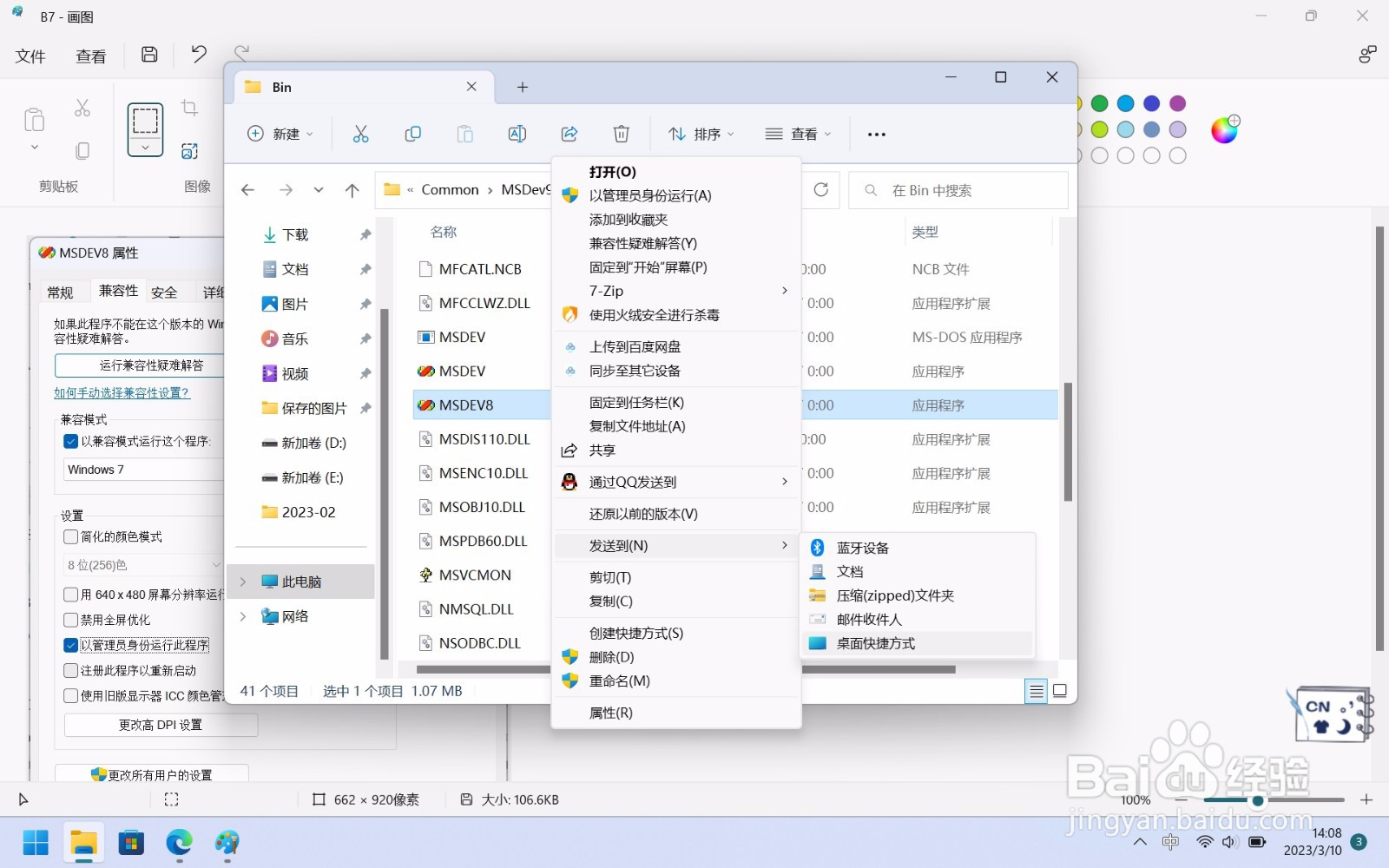The height and width of the screenshot is (868, 1389).
Task: Enable reduced color mode checkbox
Action: pyautogui.click(x=71, y=537)
